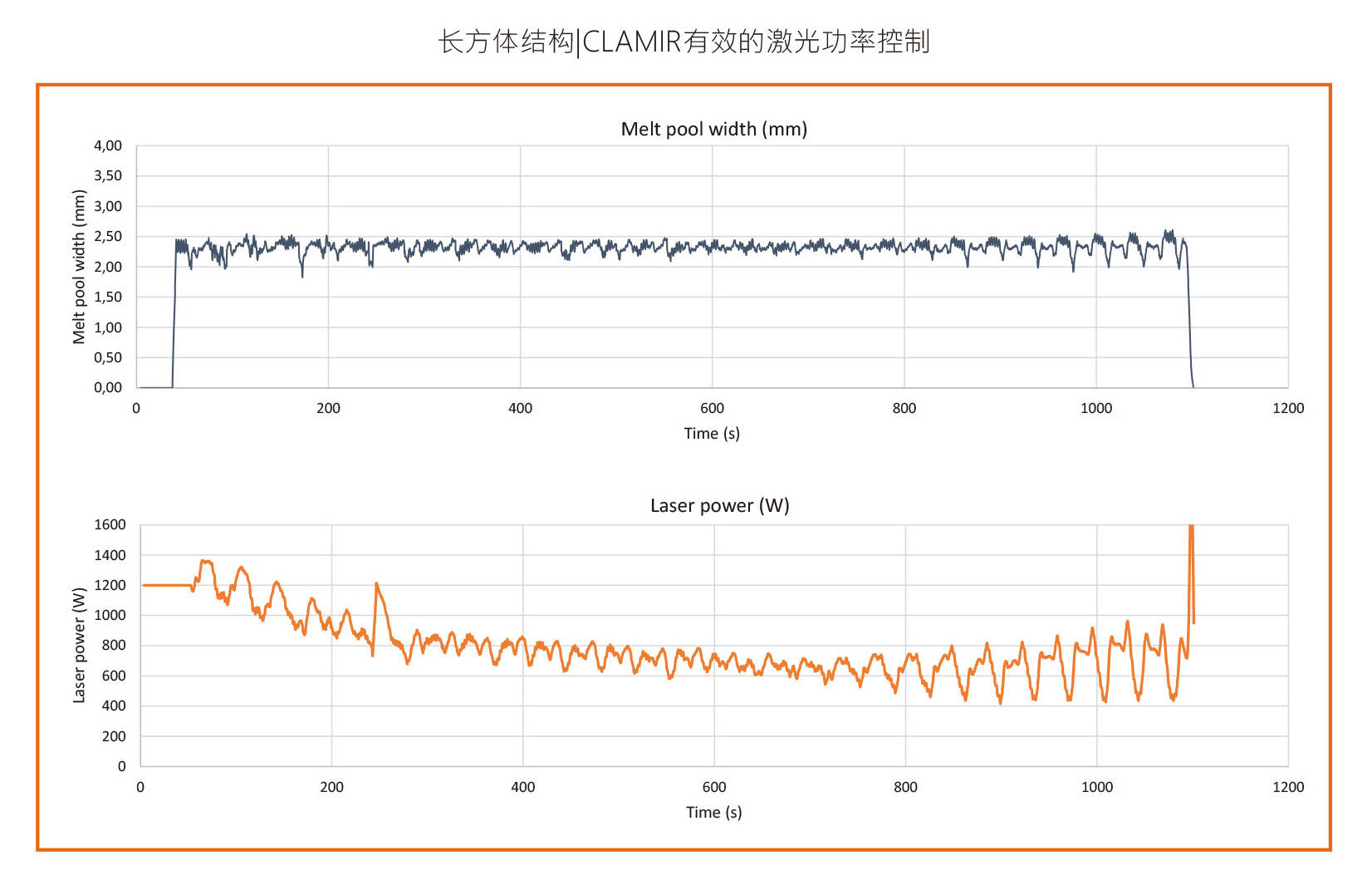Click the laser chart's y-axis '600' tick

(x=114, y=676)
